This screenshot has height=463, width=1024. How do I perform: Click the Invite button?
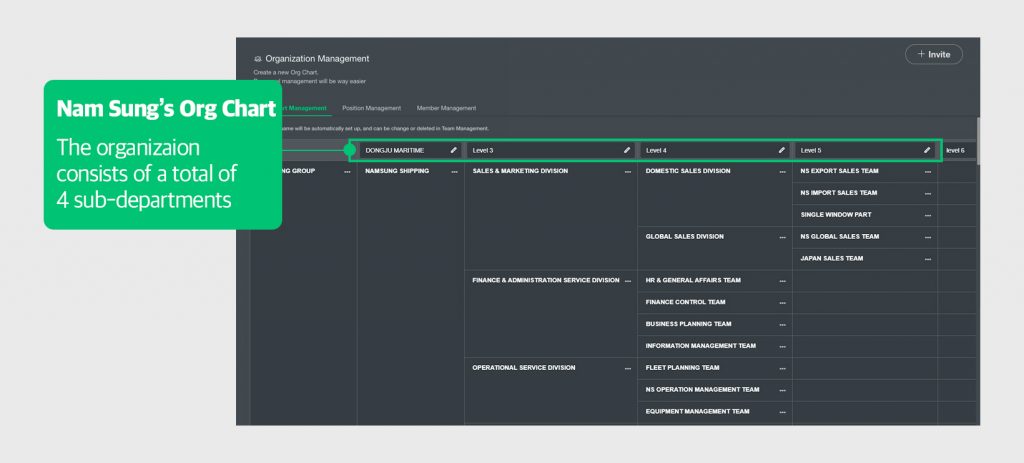tap(933, 54)
